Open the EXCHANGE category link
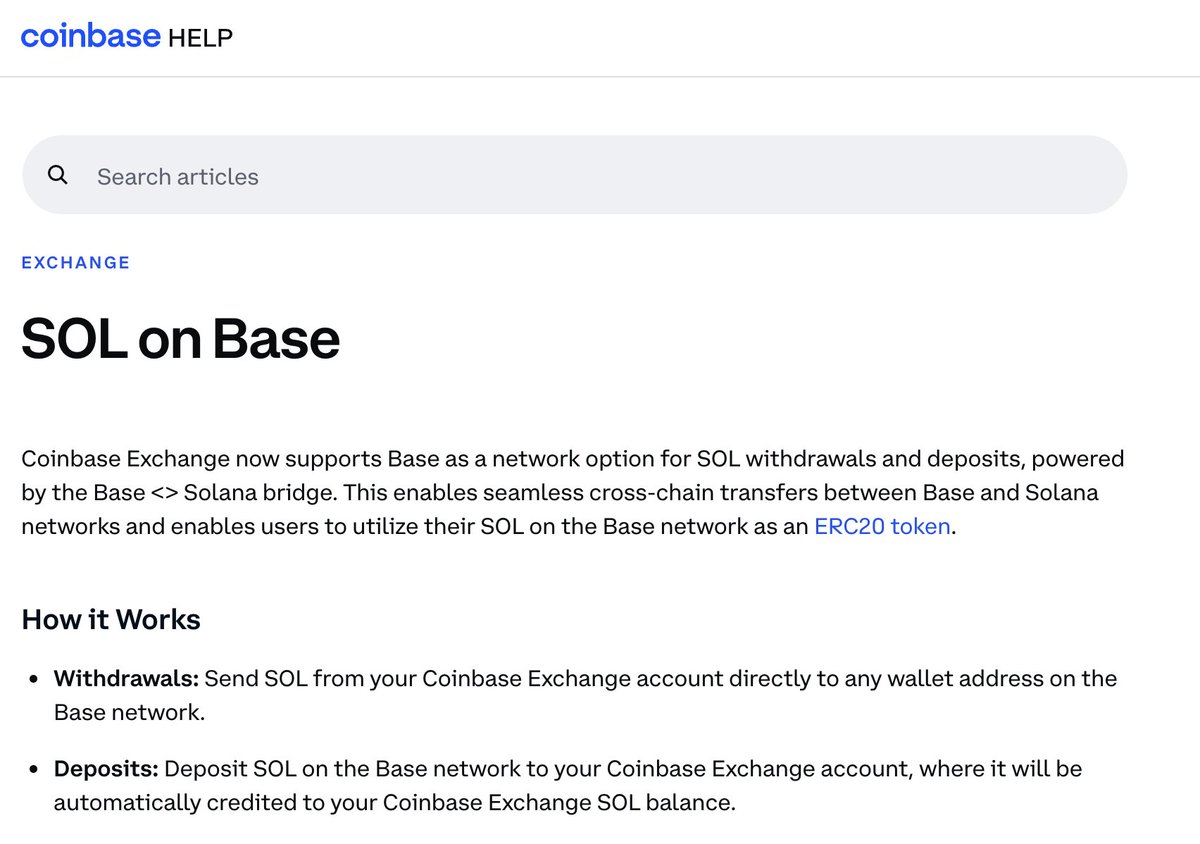The image size is (1200, 844). (76, 263)
